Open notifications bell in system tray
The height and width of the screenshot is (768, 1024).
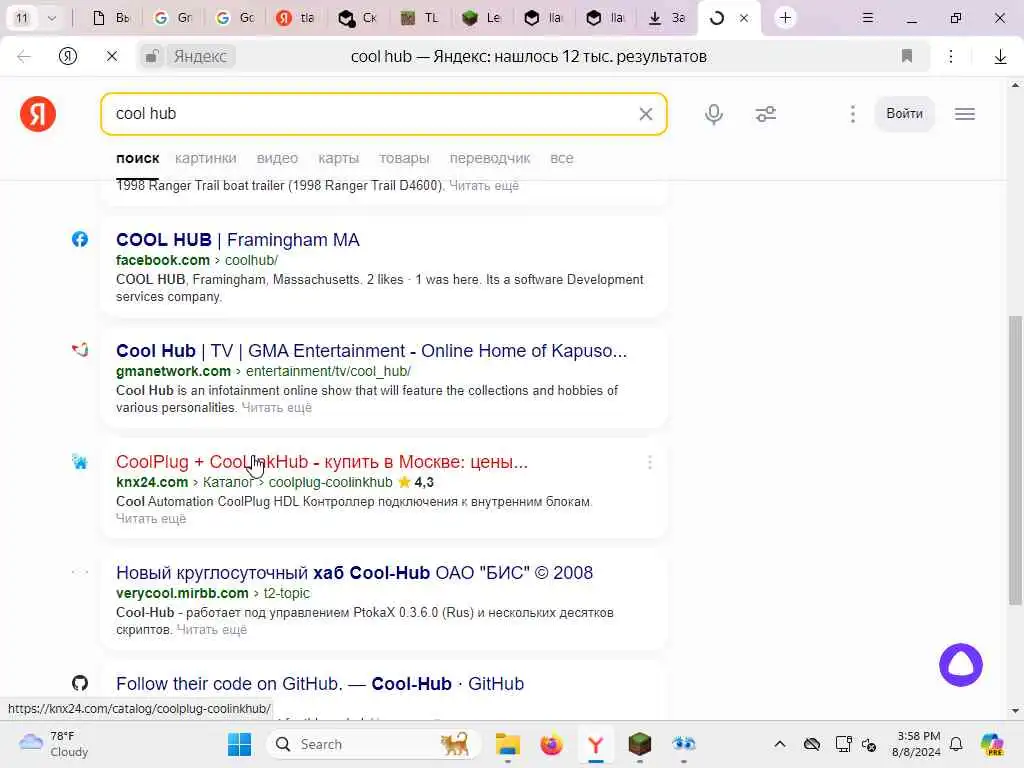pyautogui.click(x=956, y=744)
